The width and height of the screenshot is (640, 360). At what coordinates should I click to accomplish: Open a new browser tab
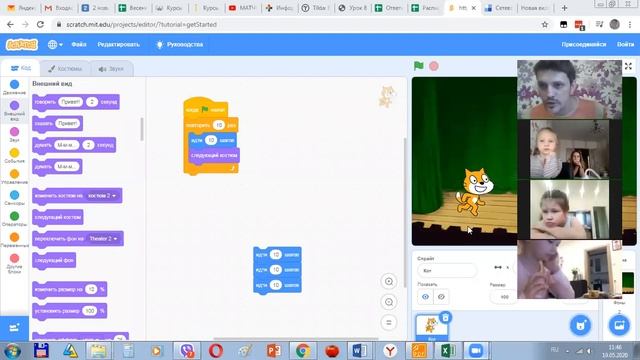[x=564, y=8]
